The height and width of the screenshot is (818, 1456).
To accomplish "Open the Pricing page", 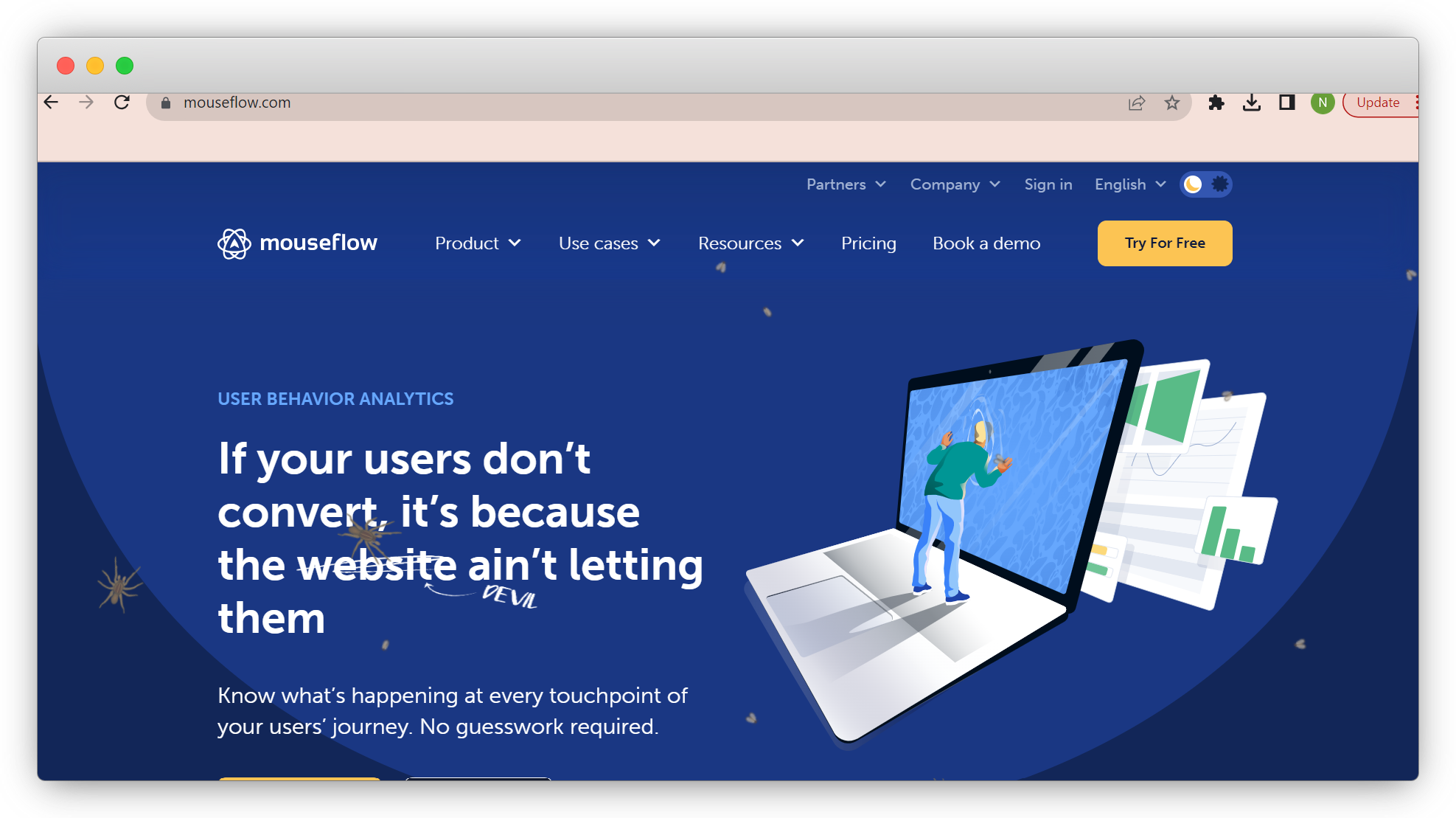I will (x=868, y=243).
